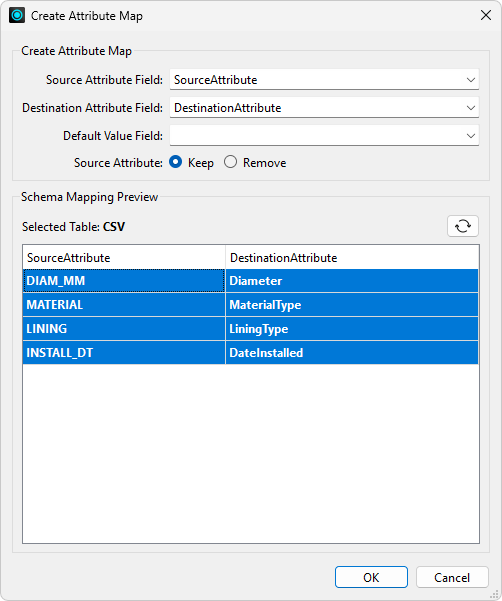Viewport: 502px width, 601px height.
Task: Close the Create Attribute Map dialog
Action: click(x=486, y=15)
